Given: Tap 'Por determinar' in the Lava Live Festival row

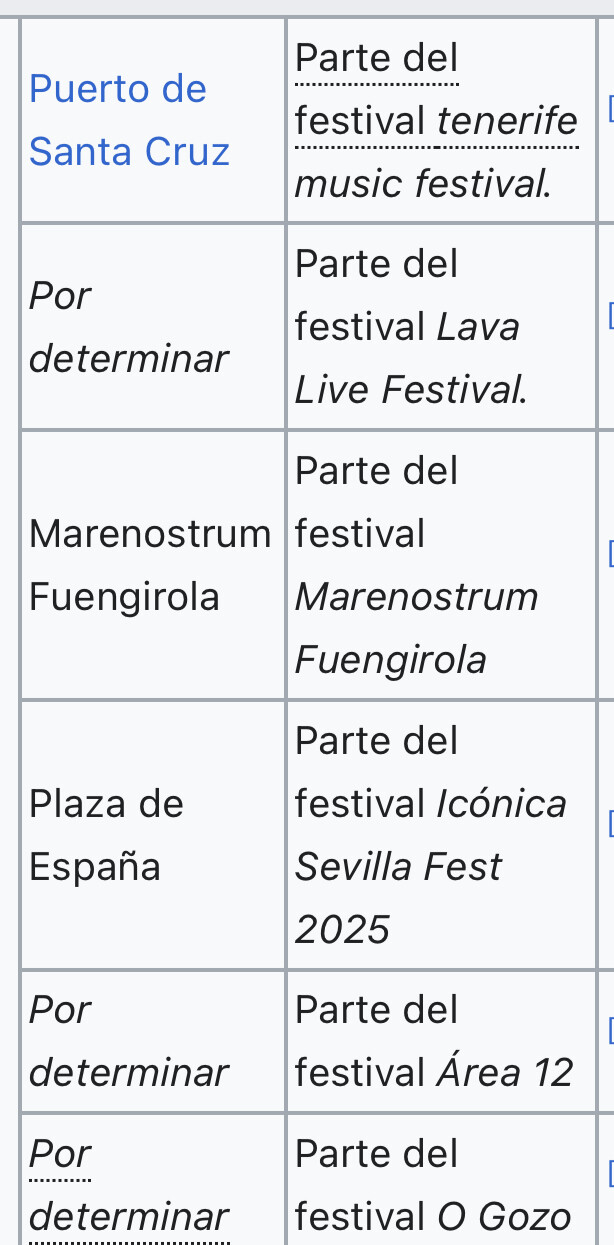Looking at the screenshot, I should (129, 327).
